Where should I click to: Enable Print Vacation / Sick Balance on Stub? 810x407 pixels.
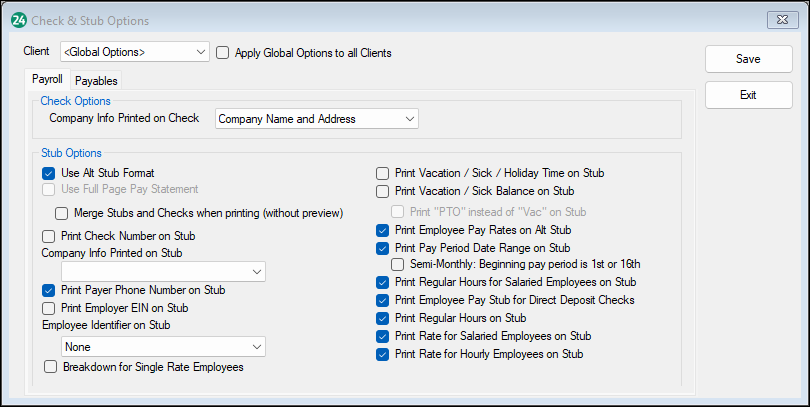click(x=382, y=191)
